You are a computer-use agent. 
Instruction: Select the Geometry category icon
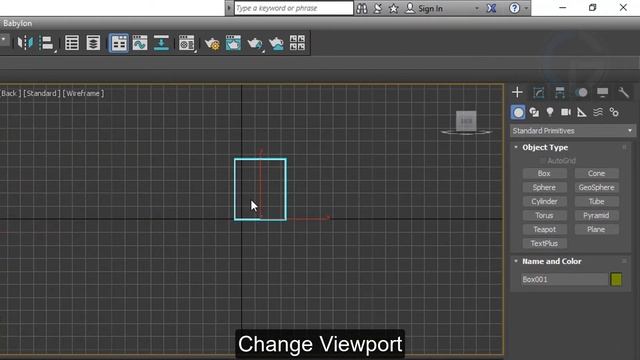click(518, 112)
